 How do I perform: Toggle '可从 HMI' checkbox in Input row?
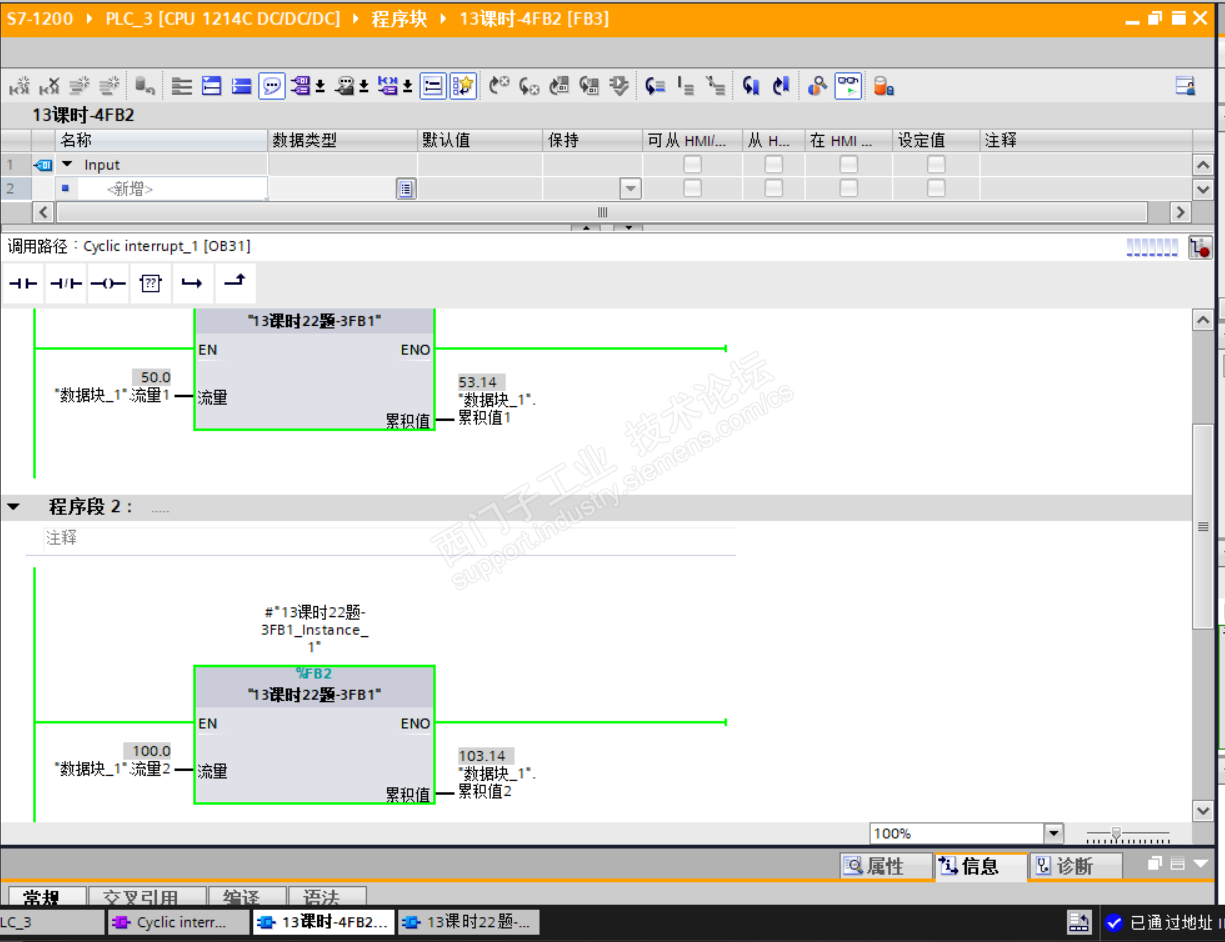tap(692, 164)
